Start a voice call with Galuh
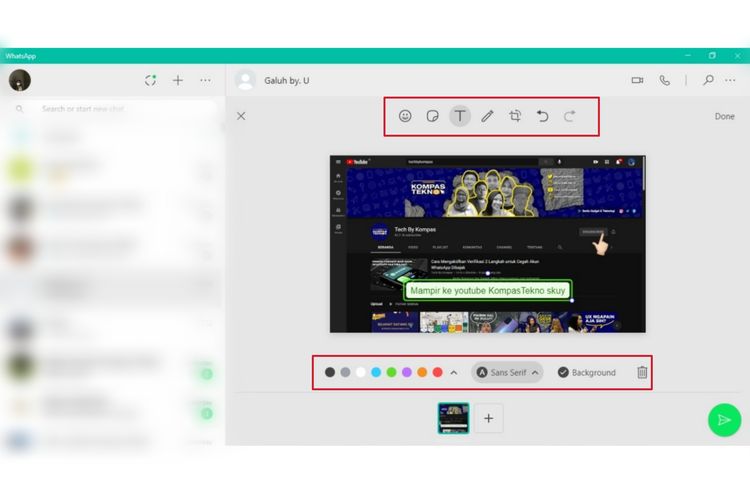The image size is (750, 500). [x=664, y=80]
